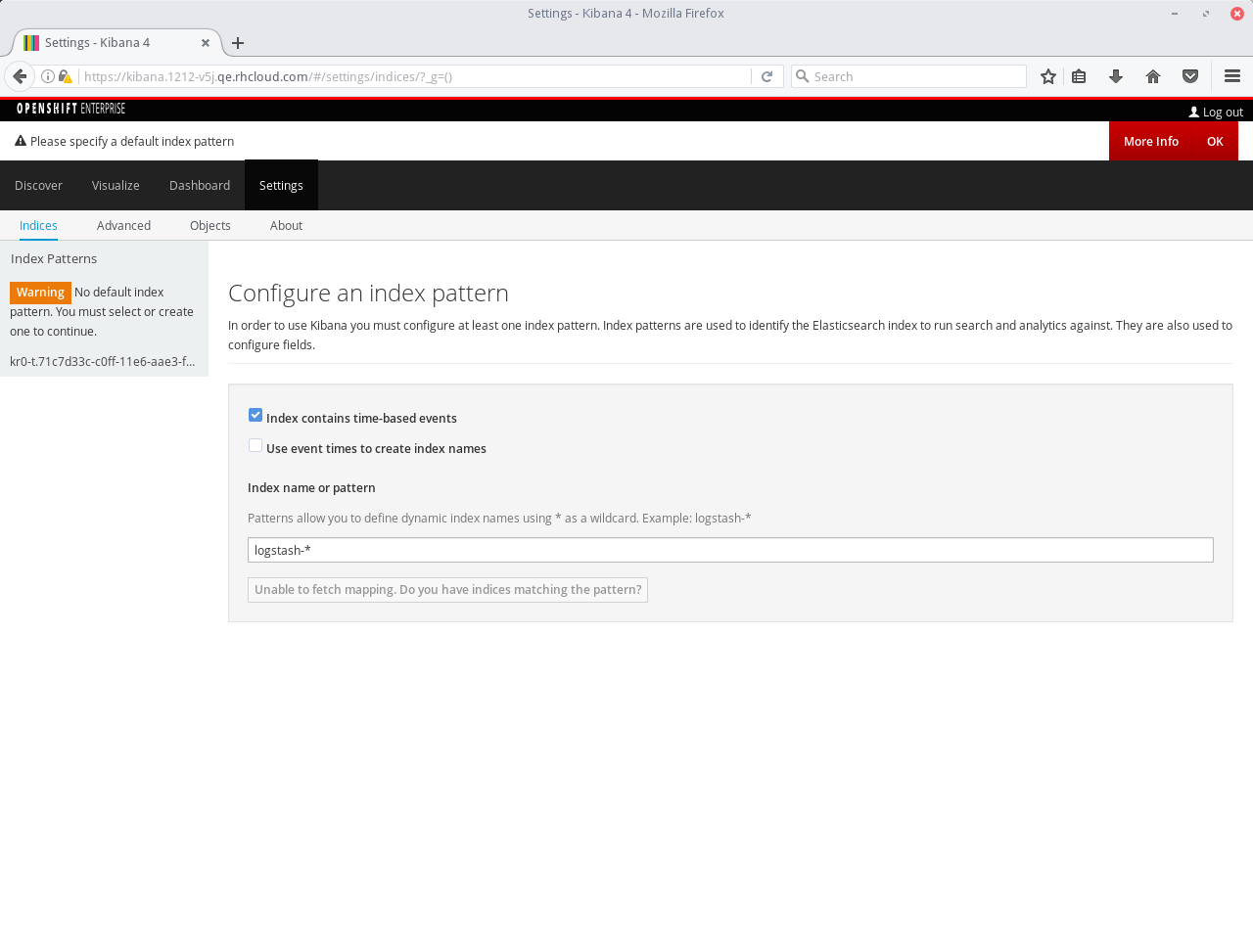
Task: Click More Info on the notification
Action: pos(1151,141)
